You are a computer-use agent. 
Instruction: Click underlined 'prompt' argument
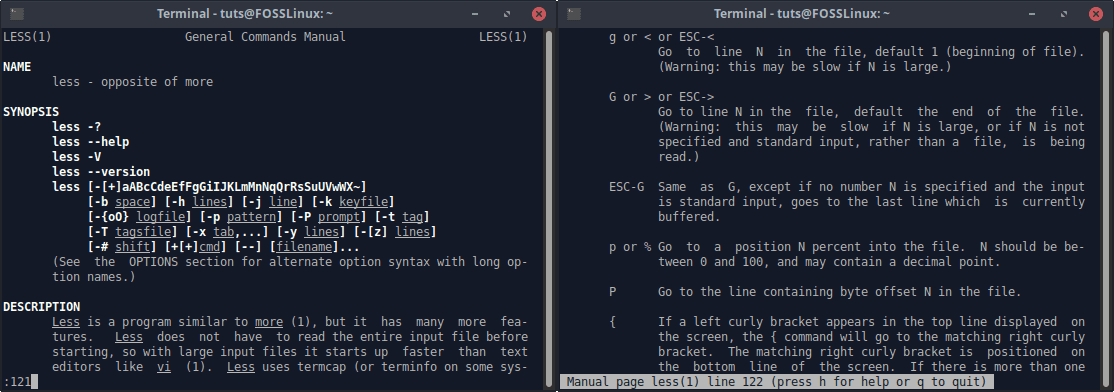[339, 217]
